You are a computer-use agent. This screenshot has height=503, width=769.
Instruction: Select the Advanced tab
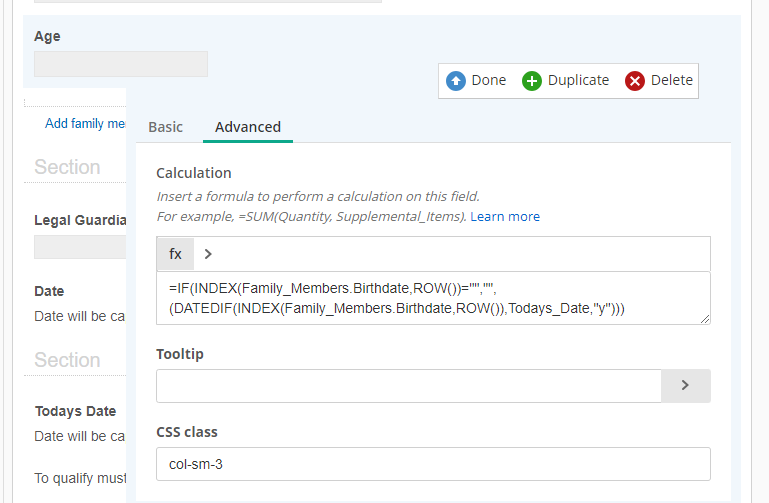tap(248, 127)
